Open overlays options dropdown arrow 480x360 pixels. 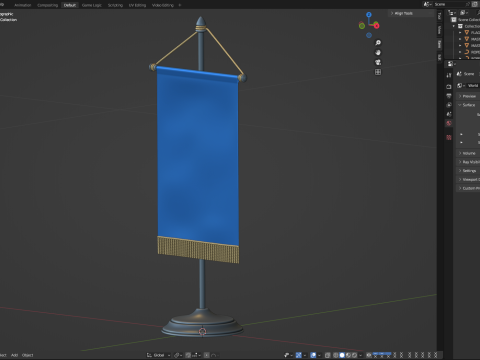(x=319, y=355)
